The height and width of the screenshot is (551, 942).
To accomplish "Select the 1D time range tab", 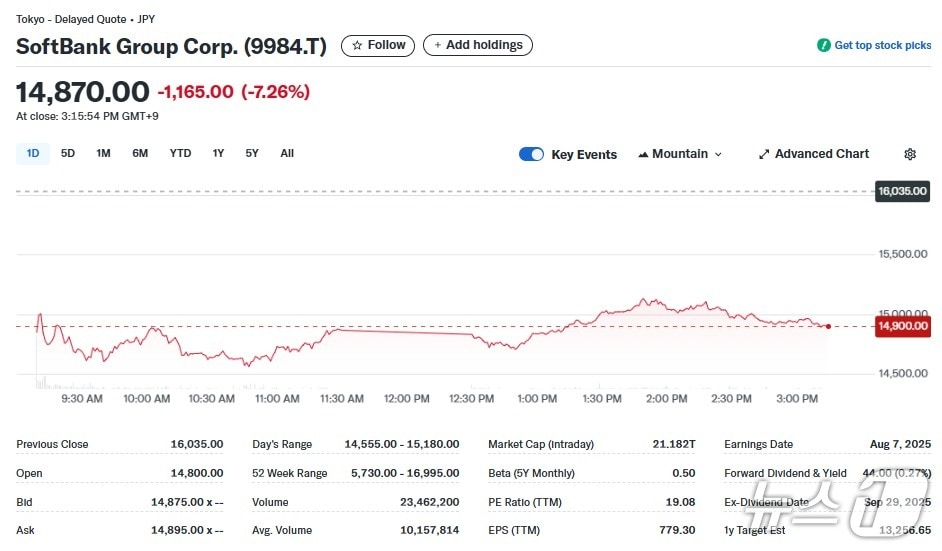I will pyautogui.click(x=32, y=153).
